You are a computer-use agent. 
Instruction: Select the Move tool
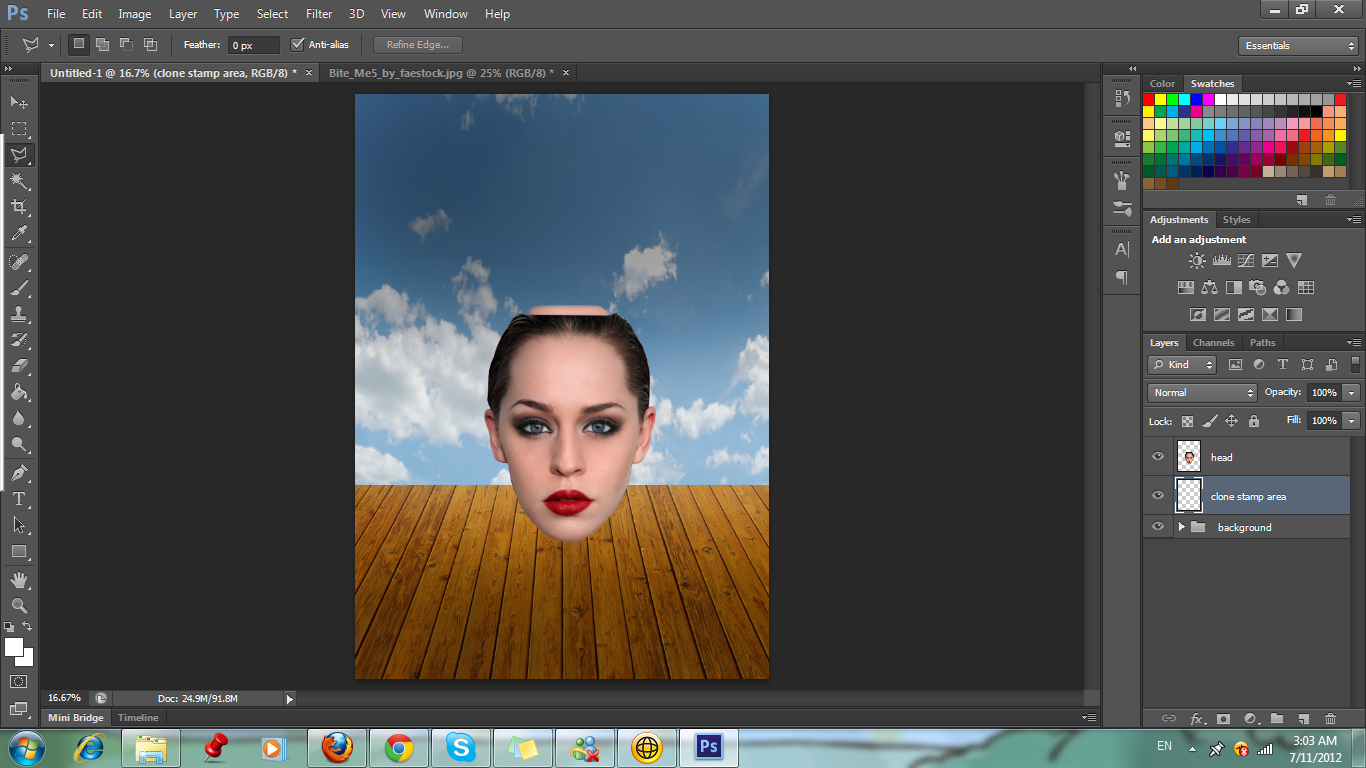tap(20, 103)
